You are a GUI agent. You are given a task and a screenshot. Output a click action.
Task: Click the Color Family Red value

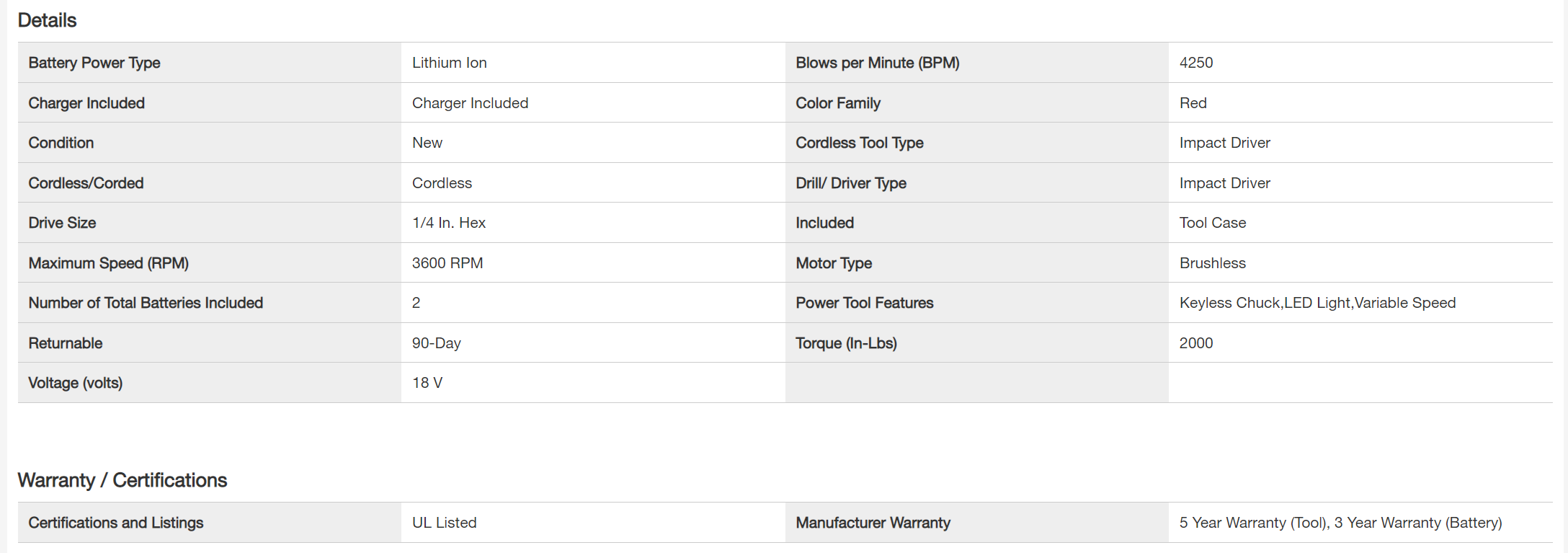pyautogui.click(x=1193, y=103)
